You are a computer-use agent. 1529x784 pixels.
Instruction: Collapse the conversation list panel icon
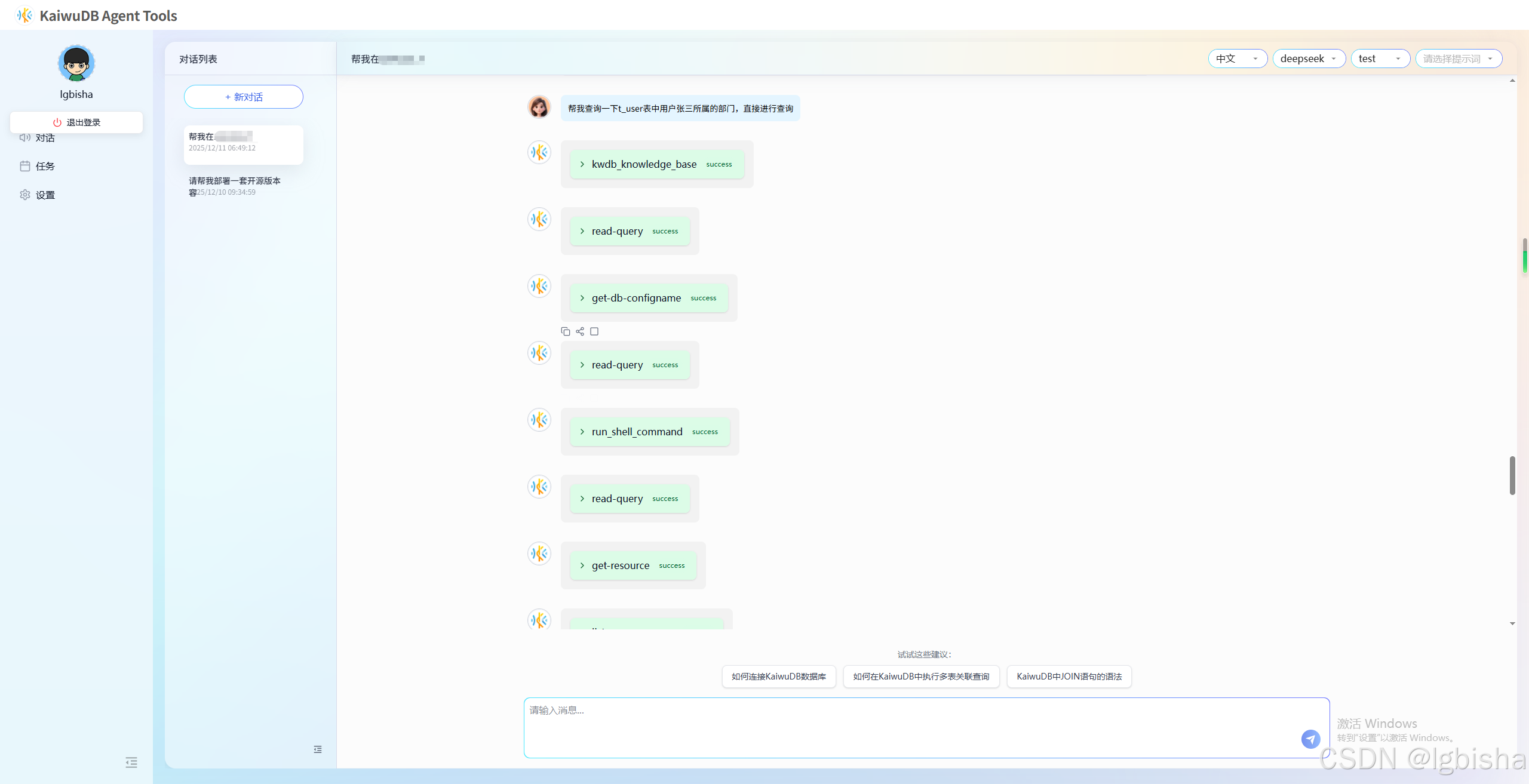click(318, 749)
